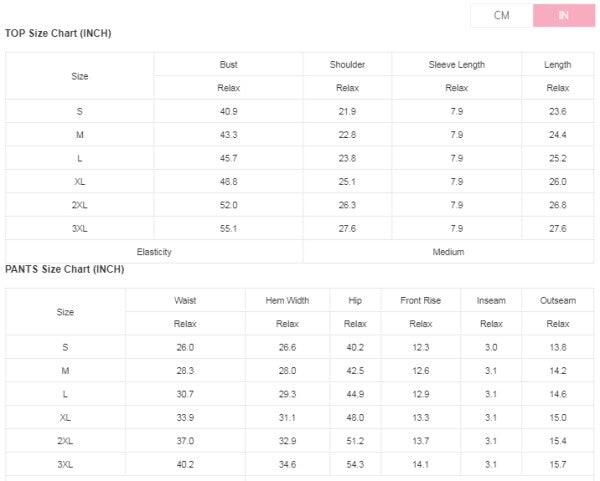Select the Shoulder column header
The width and height of the screenshot is (600, 481).
(x=347, y=65)
